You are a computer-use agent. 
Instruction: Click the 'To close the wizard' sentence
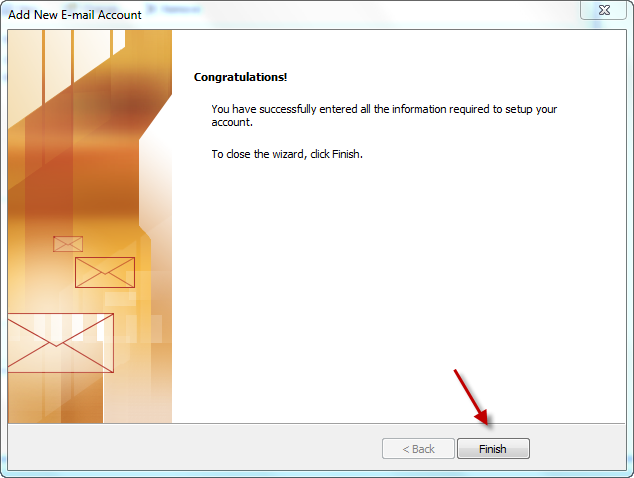point(287,154)
